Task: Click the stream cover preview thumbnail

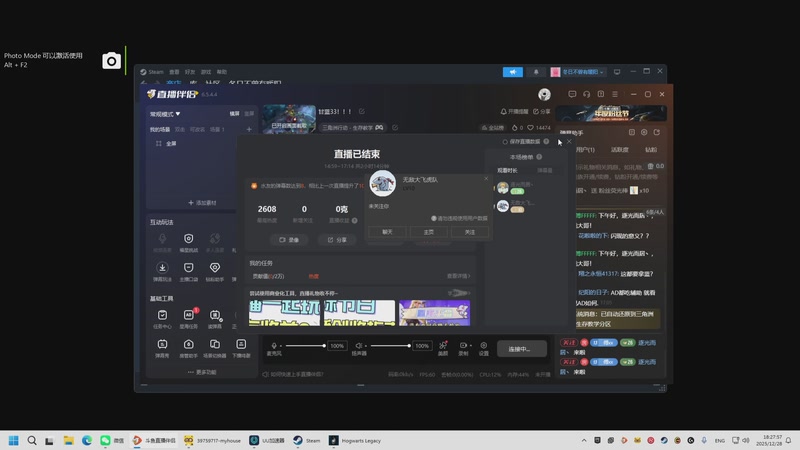Action: (x=289, y=119)
